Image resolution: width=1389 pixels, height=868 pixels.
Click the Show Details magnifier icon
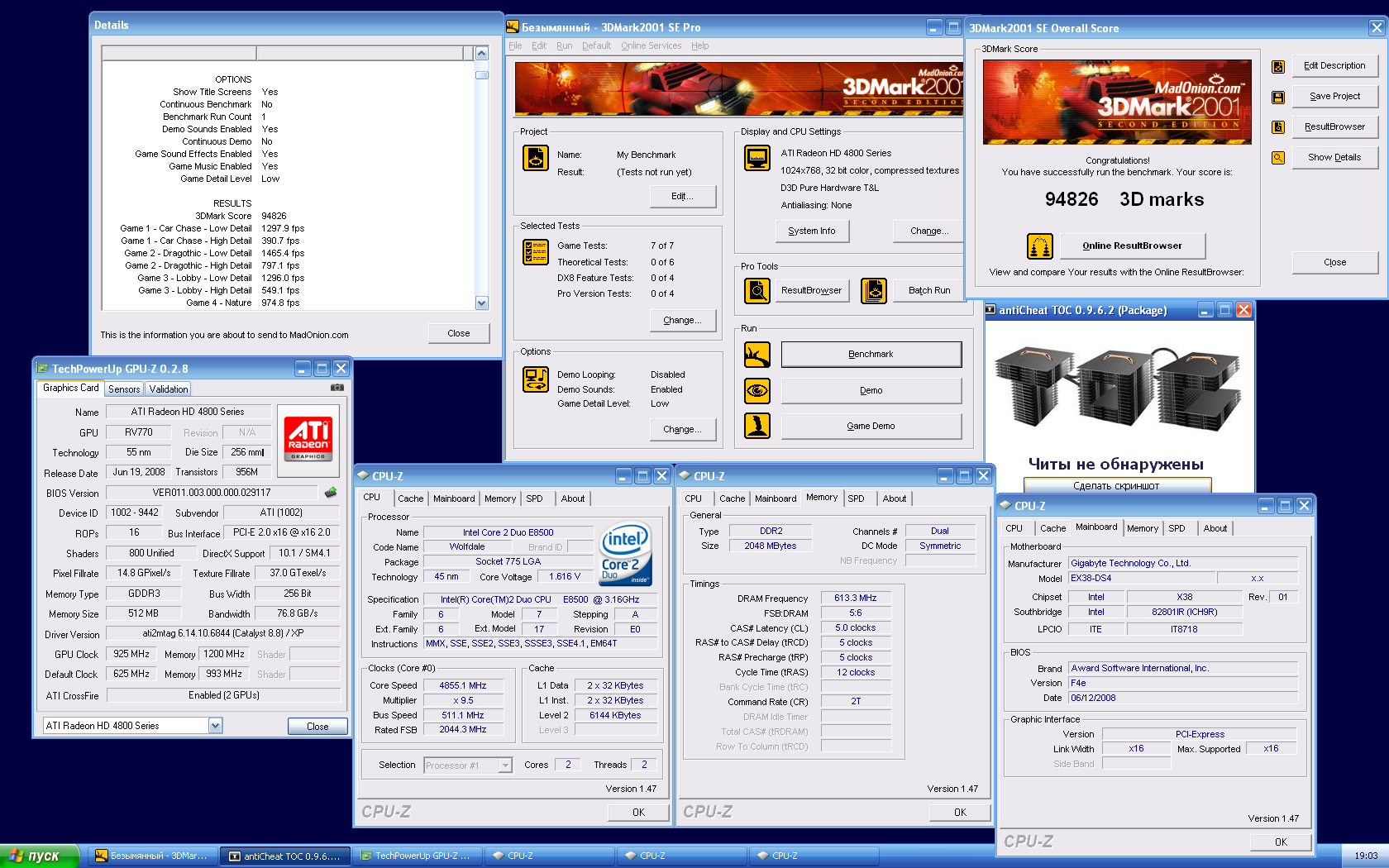click(1278, 157)
